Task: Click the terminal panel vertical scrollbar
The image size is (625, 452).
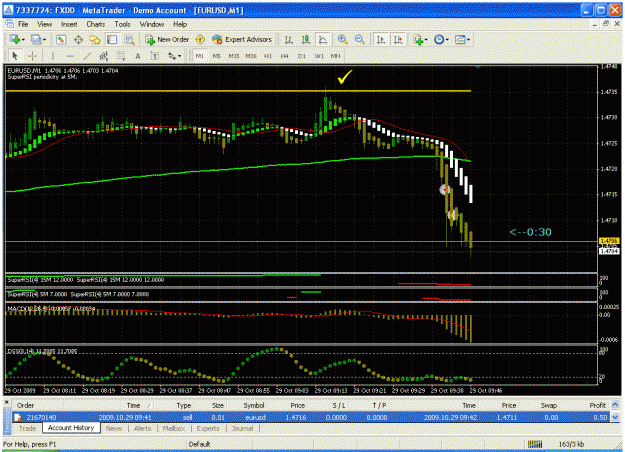Action: click(x=615, y=411)
